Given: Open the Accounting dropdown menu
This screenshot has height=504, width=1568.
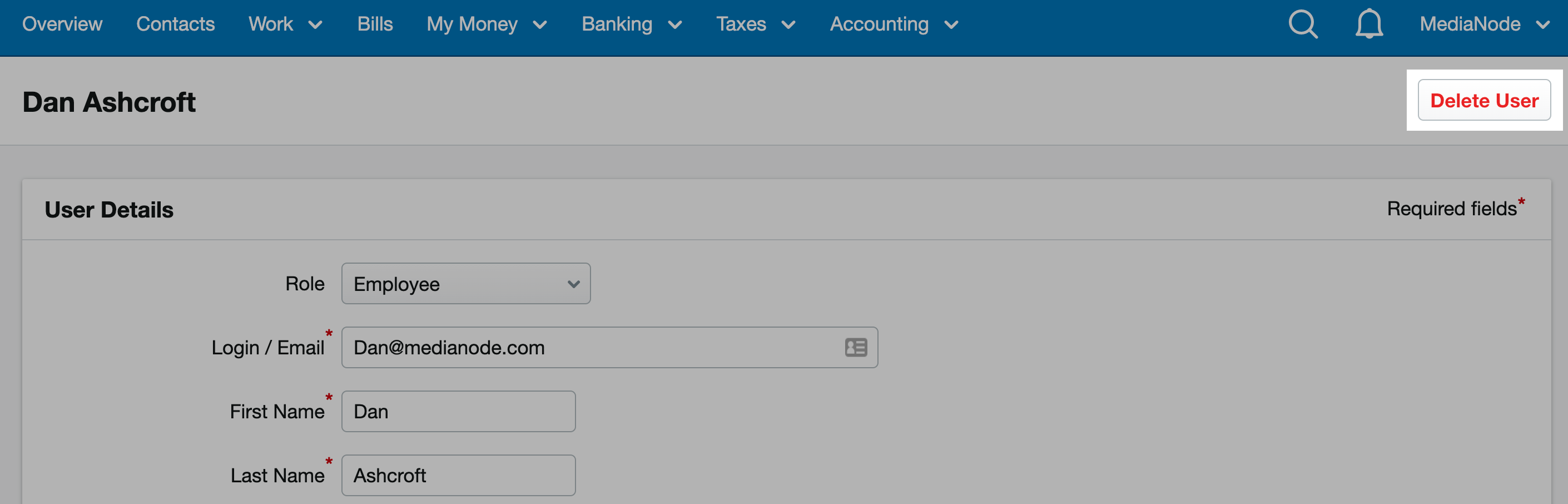Looking at the screenshot, I should pyautogui.click(x=879, y=24).
